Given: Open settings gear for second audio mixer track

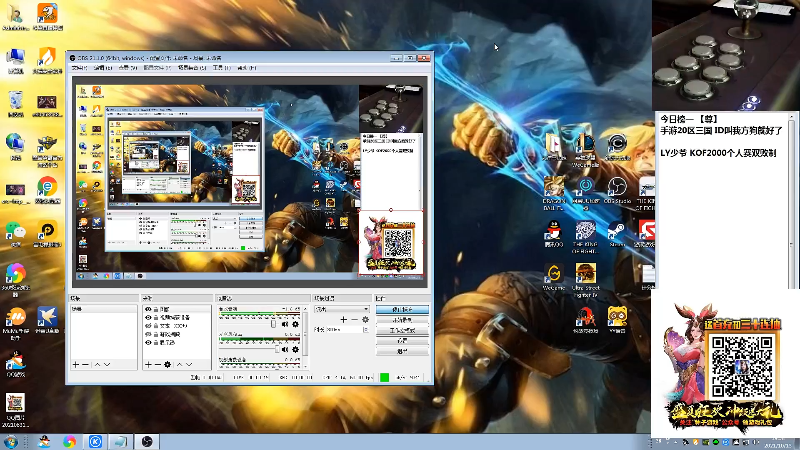Looking at the screenshot, I should point(295,349).
